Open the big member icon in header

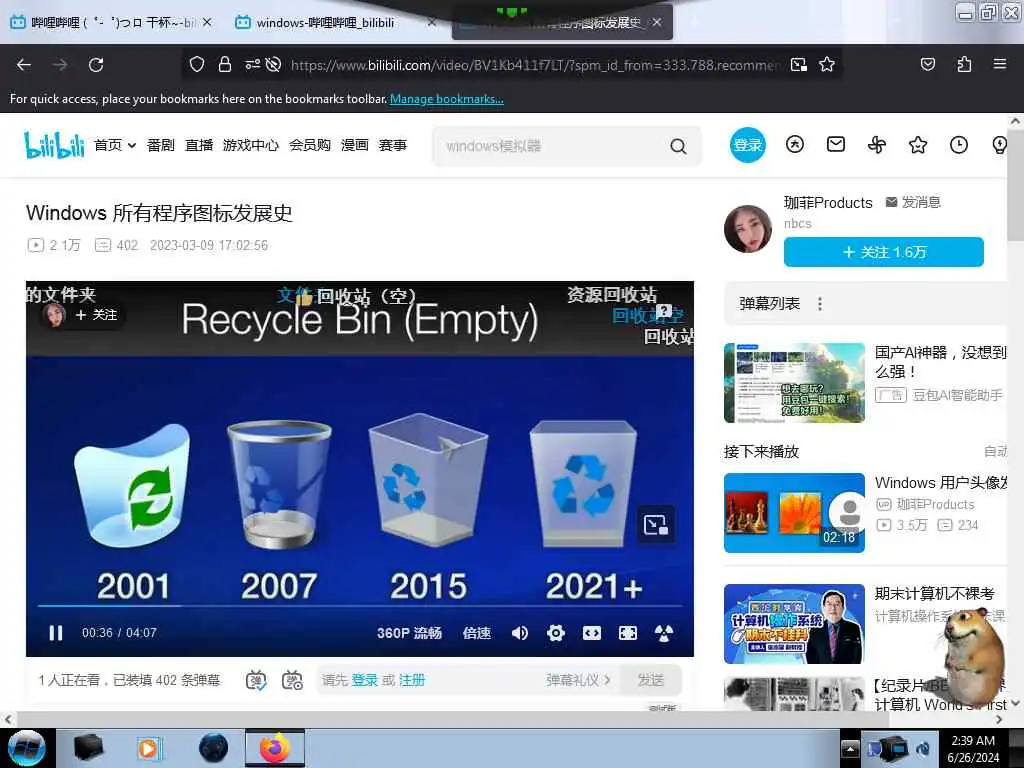(795, 144)
